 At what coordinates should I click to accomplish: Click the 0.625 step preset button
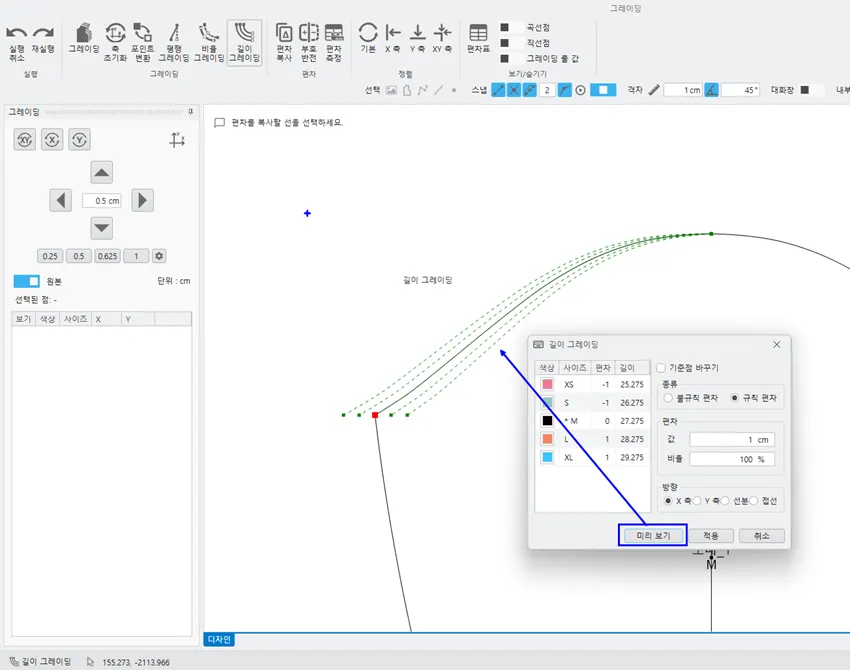[107, 256]
